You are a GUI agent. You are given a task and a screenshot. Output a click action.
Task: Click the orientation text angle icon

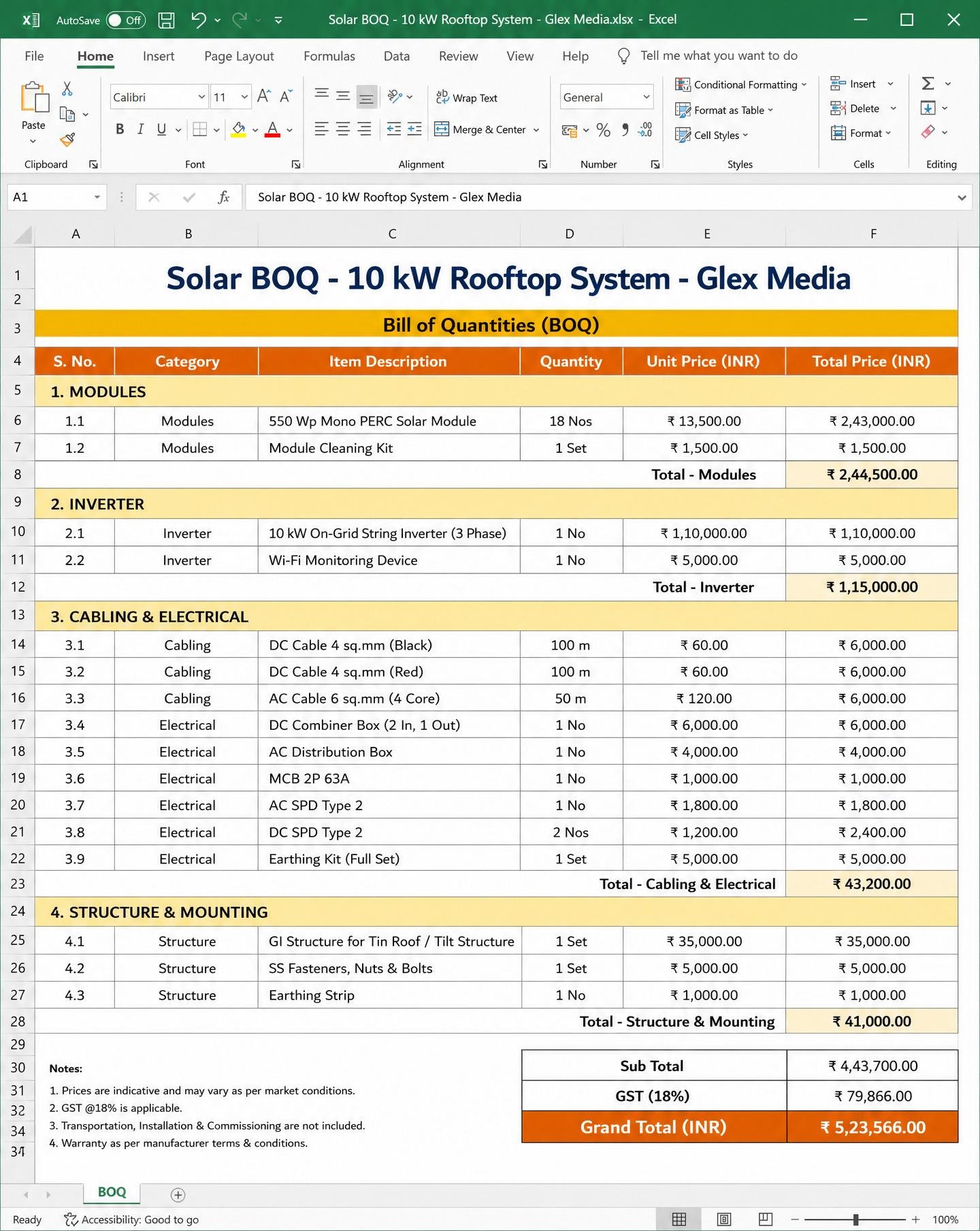point(395,97)
